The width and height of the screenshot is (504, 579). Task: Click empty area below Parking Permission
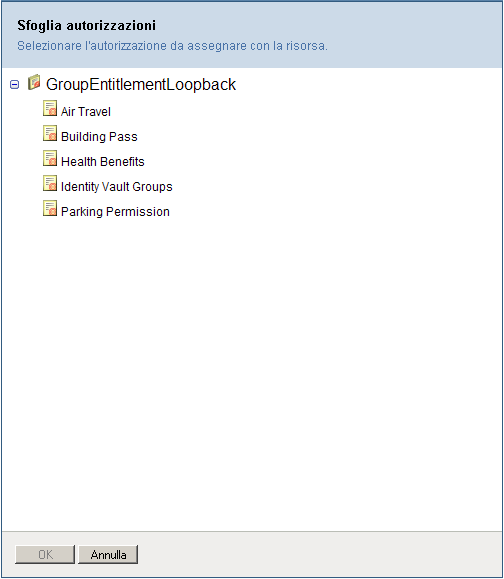tap(252, 369)
